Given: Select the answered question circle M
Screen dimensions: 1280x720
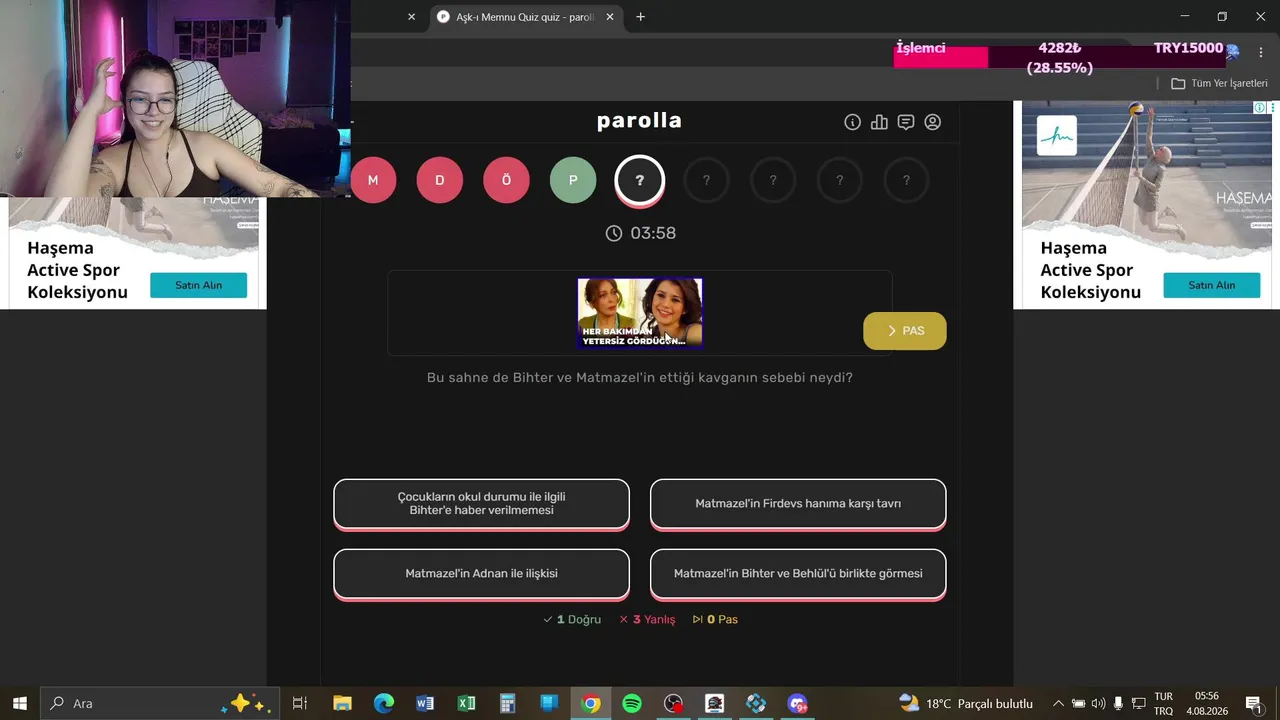Looking at the screenshot, I should [373, 180].
